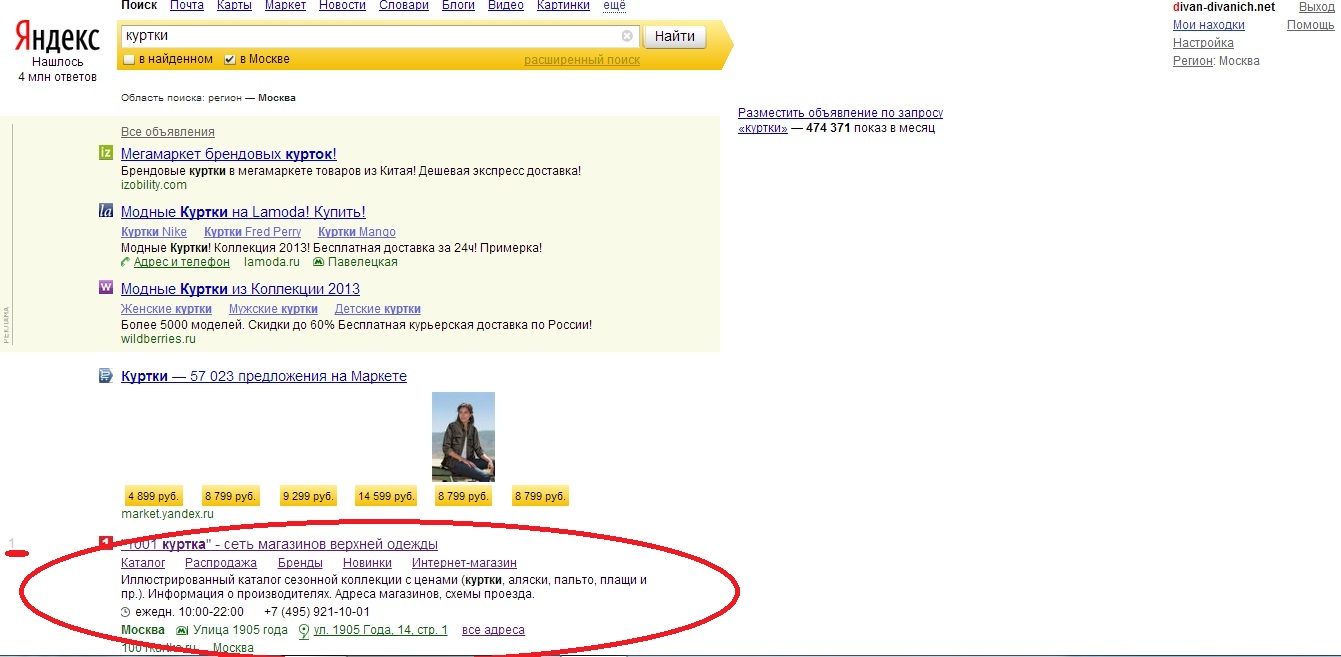This screenshot has width=1341, height=657.
Task: Open the Каталог sitelink
Action: 143,563
